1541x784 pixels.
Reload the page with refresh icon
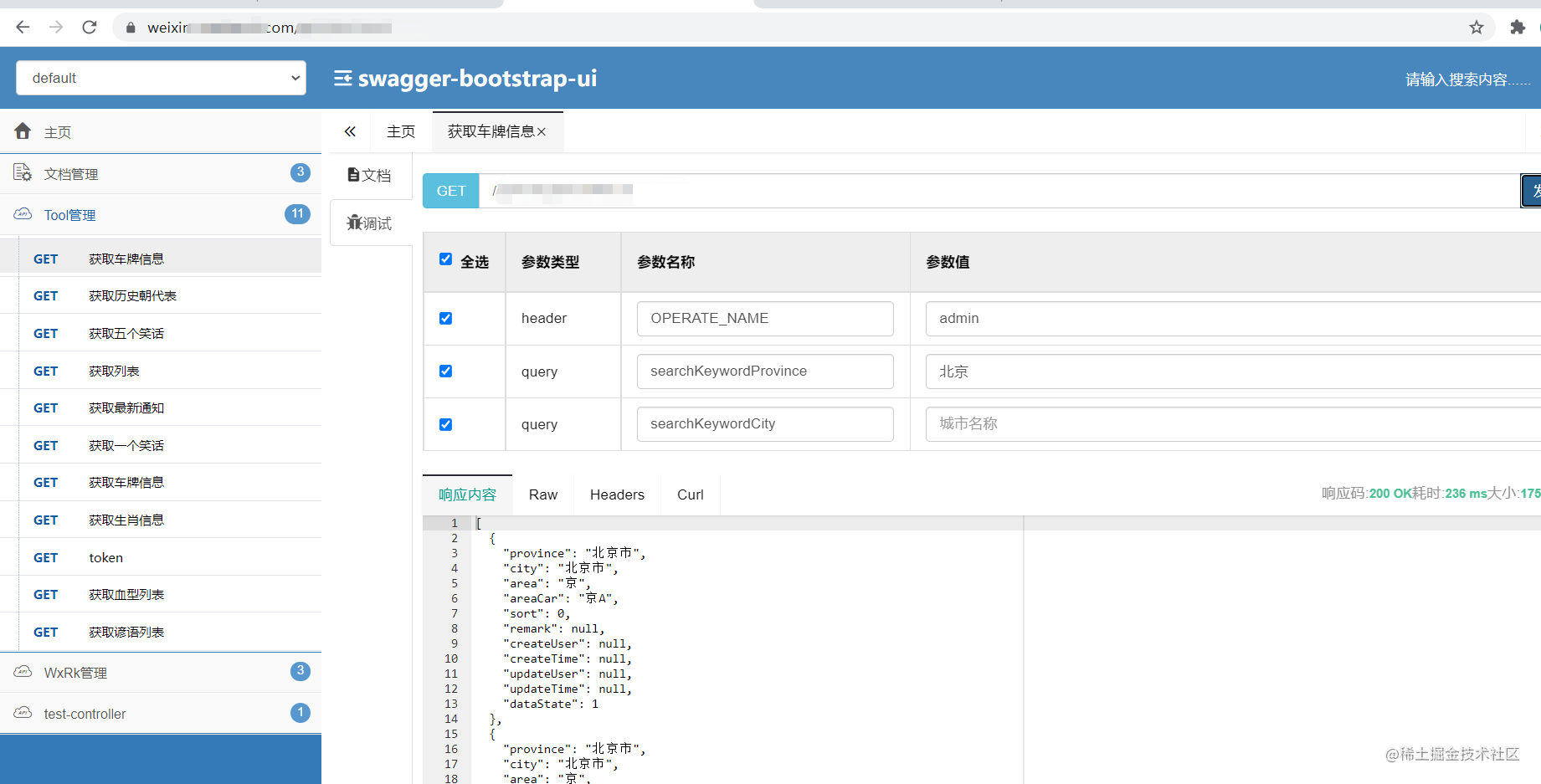[90, 28]
